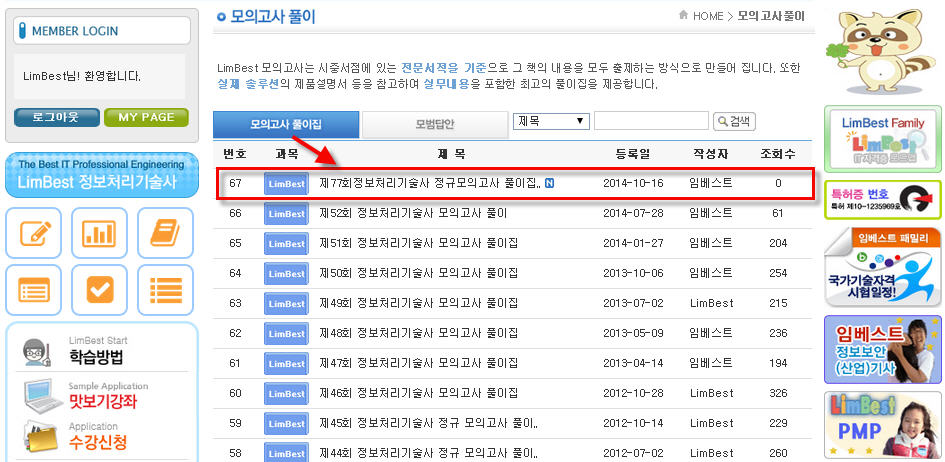Click the 모의고사 풀이 page heading
The width and height of the screenshot is (945, 462).
(273, 16)
